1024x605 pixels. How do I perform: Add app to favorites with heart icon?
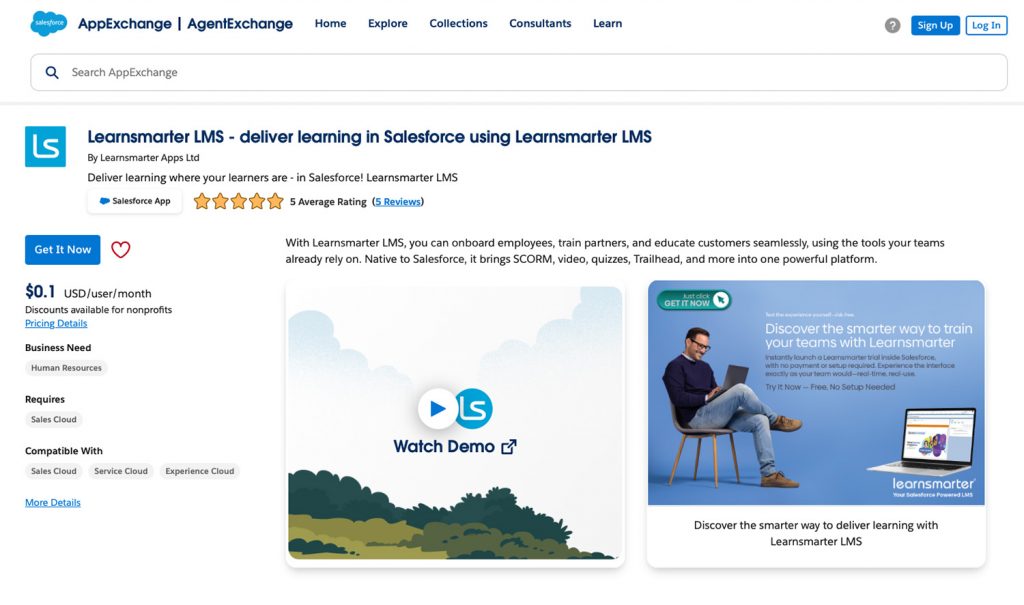coord(121,250)
